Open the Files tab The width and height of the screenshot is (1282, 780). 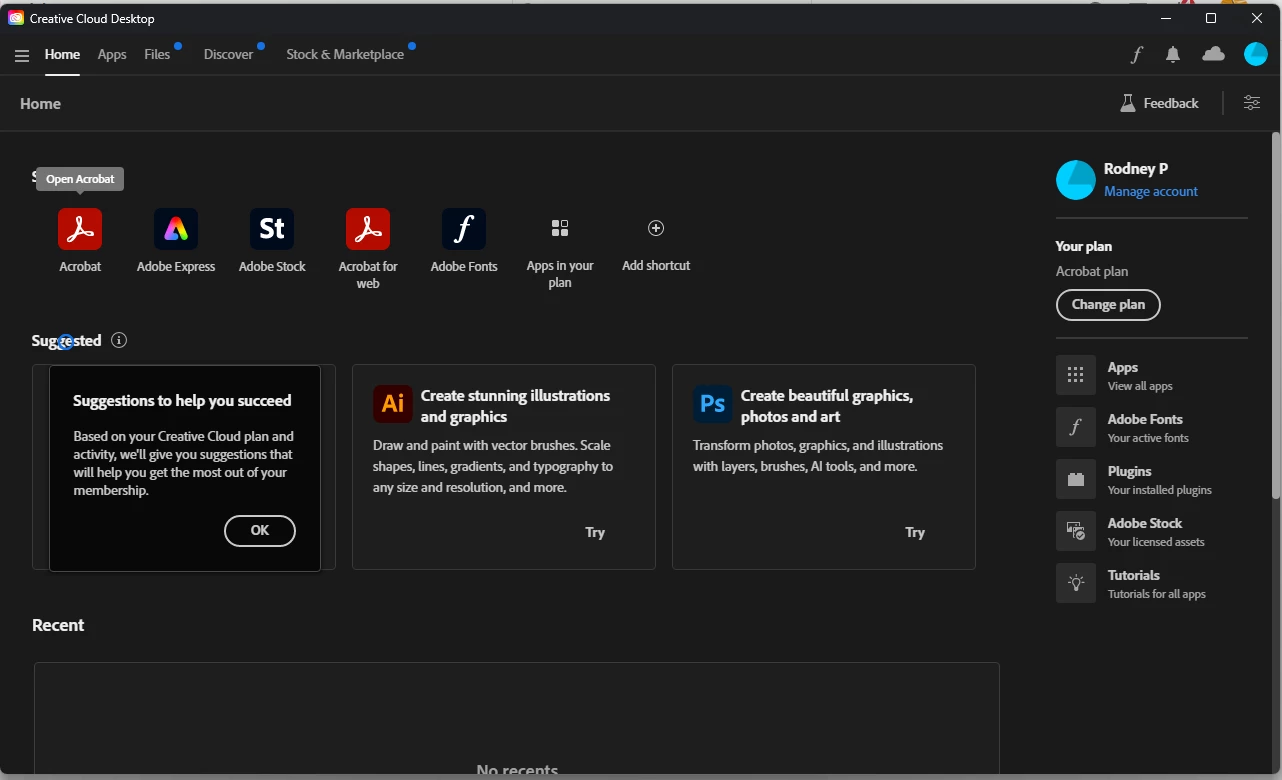pos(157,54)
